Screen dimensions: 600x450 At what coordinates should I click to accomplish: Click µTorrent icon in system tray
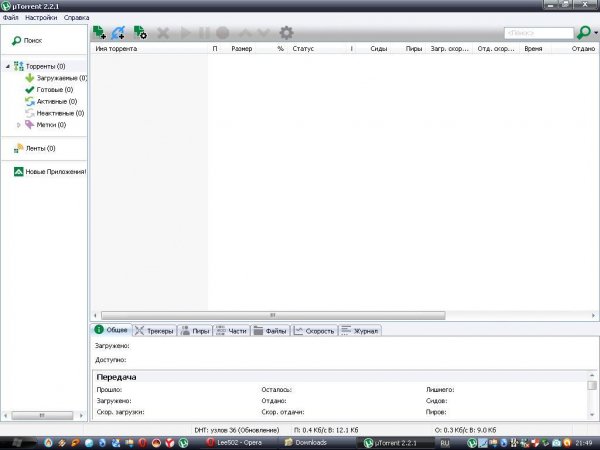coord(472,443)
